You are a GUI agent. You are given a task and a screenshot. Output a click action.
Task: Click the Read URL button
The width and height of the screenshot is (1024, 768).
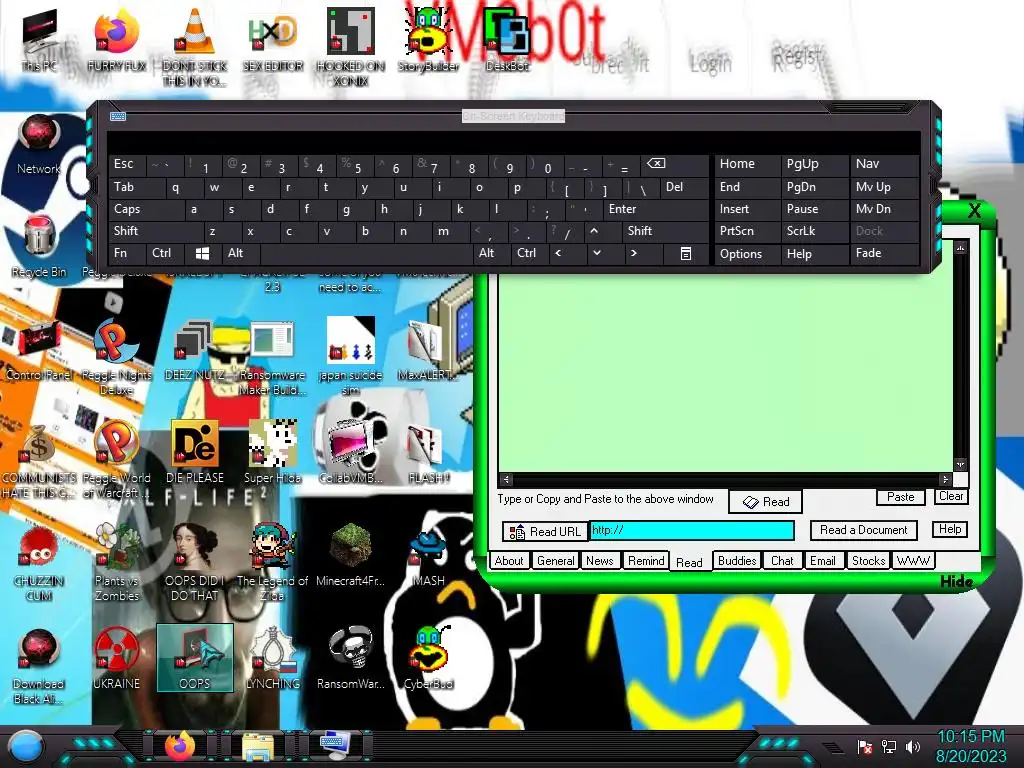pos(545,532)
